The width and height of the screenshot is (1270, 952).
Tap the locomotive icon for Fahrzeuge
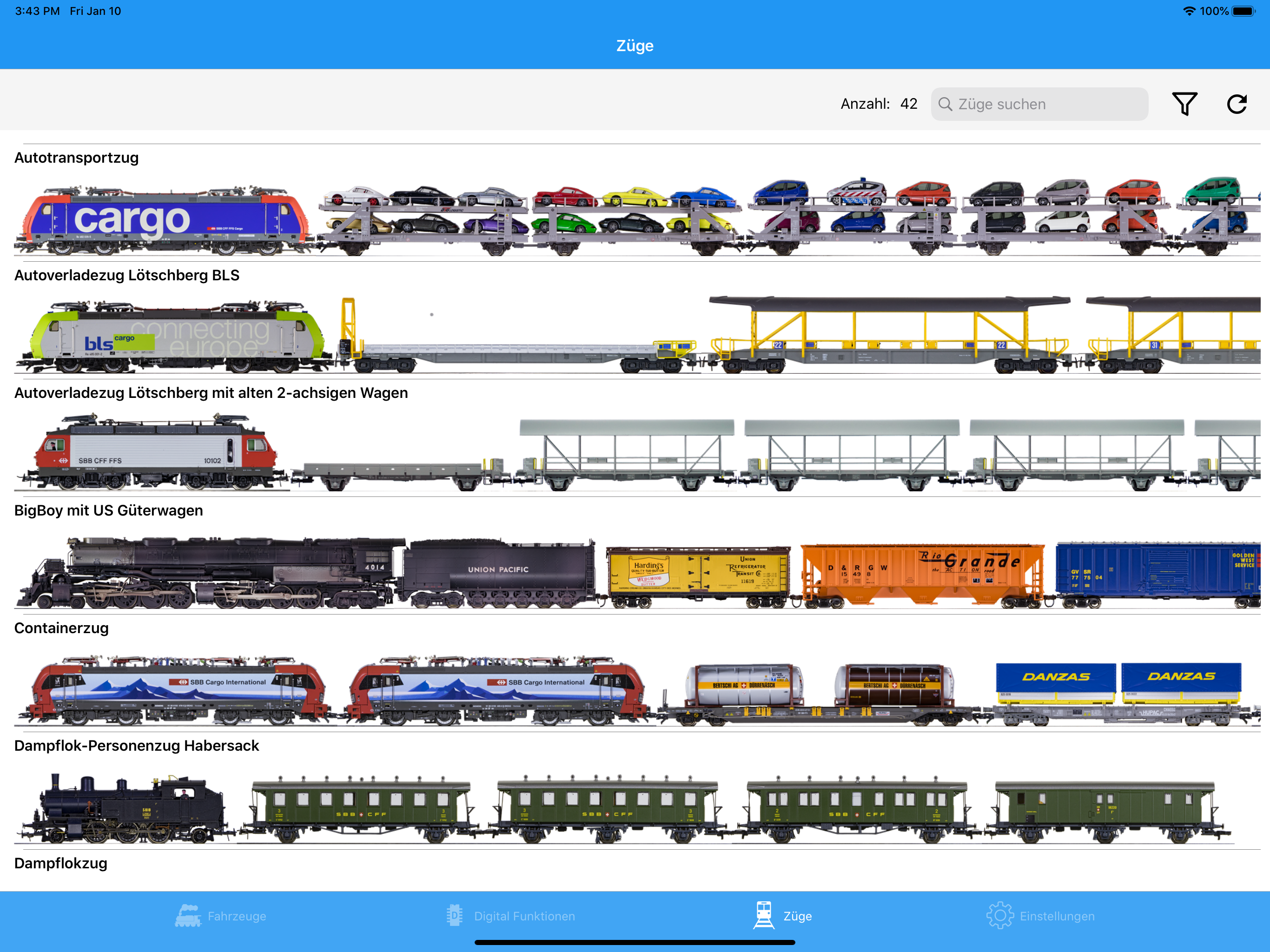(188, 916)
